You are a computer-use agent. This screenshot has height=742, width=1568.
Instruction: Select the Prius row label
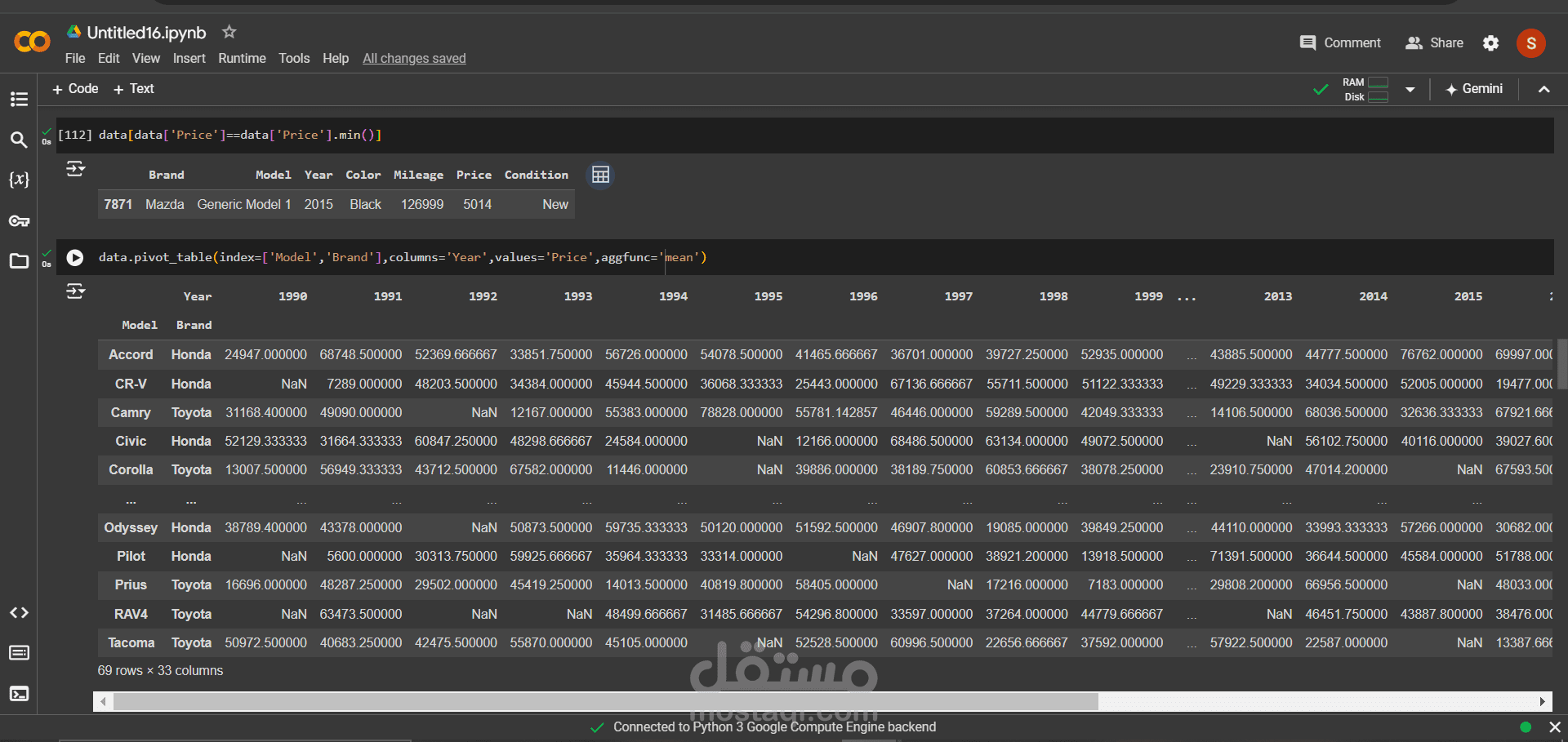[131, 585]
